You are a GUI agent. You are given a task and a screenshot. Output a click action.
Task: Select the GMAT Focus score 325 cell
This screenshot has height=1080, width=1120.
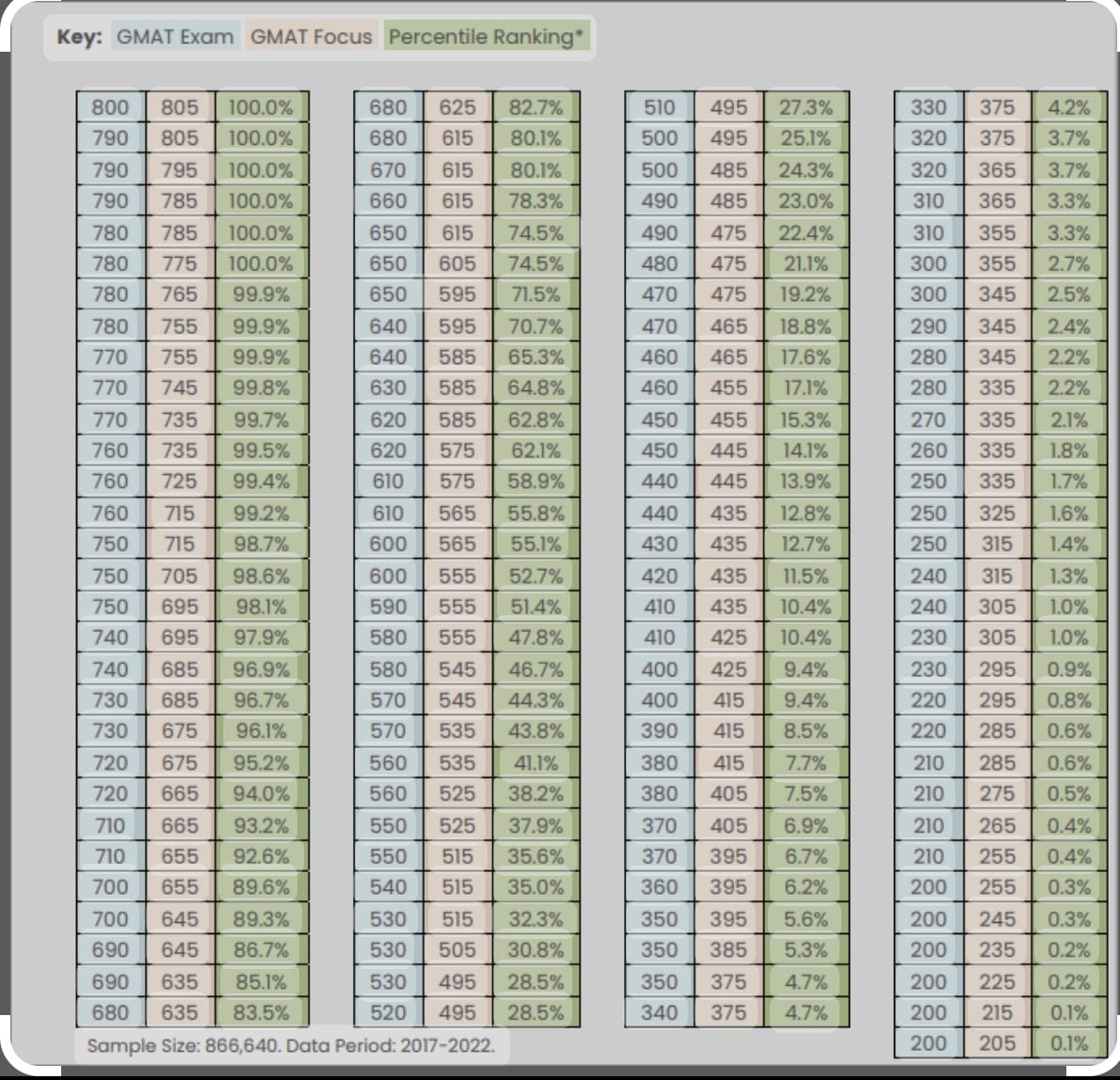coord(997,513)
